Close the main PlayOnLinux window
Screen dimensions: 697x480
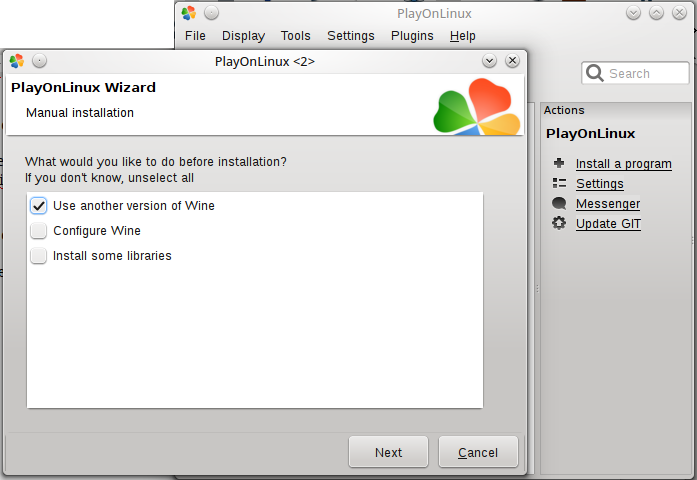pyautogui.click(x=679, y=13)
